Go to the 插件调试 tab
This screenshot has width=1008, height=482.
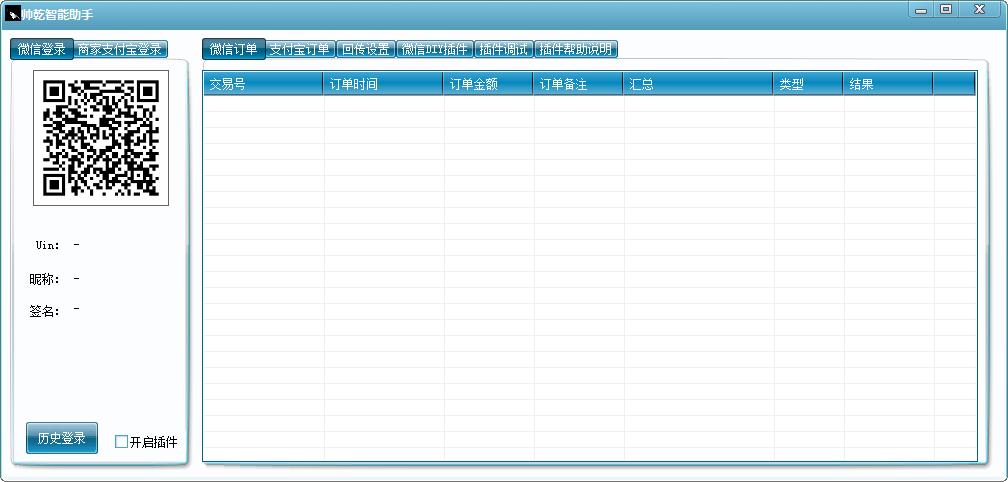pos(505,49)
